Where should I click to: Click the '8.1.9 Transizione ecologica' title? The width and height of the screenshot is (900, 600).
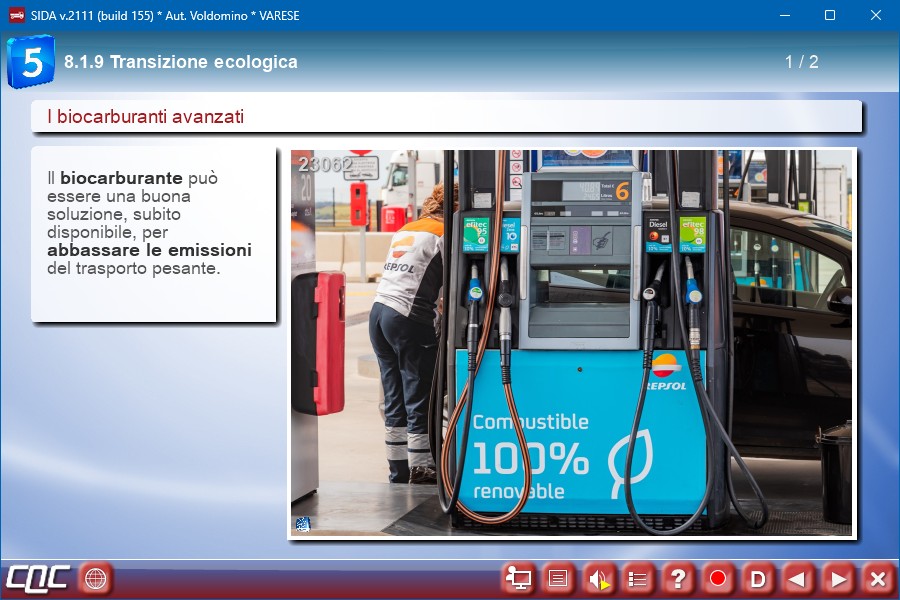click(x=181, y=62)
